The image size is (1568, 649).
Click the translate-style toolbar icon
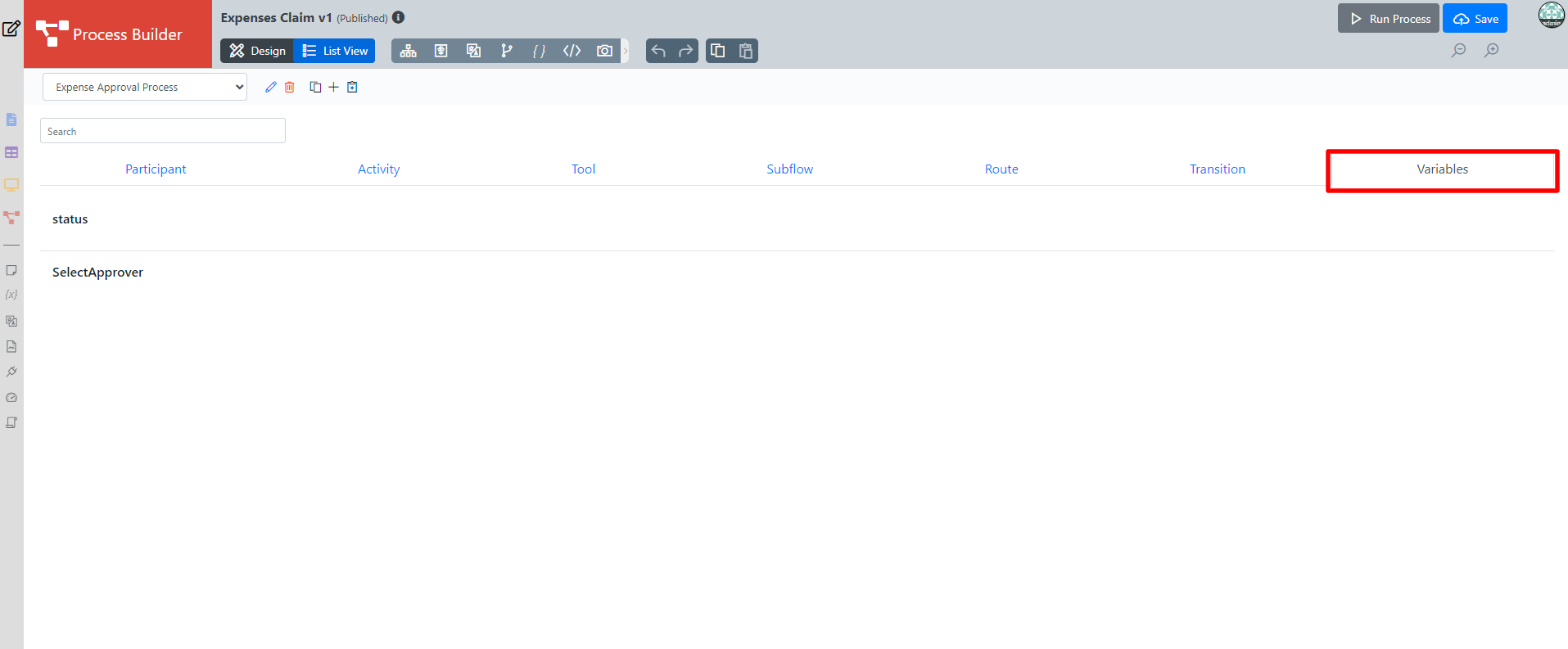tap(473, 51)
